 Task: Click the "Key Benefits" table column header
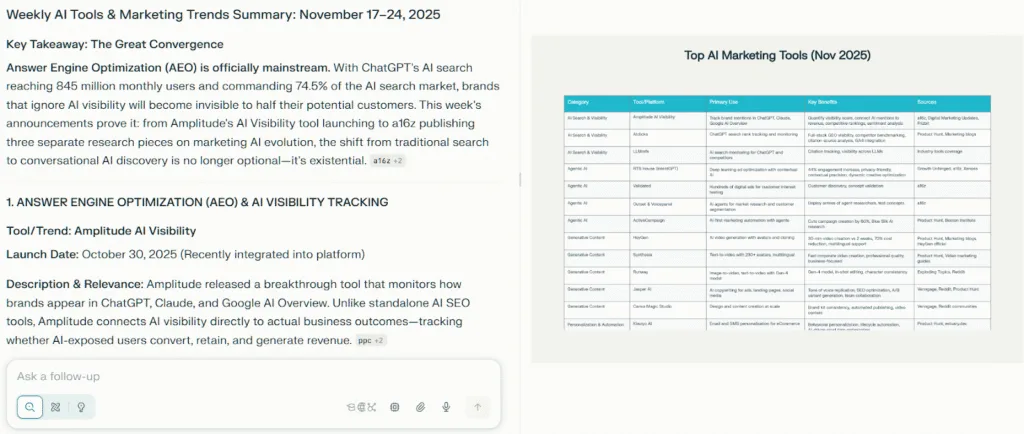[x=826, y=102]
